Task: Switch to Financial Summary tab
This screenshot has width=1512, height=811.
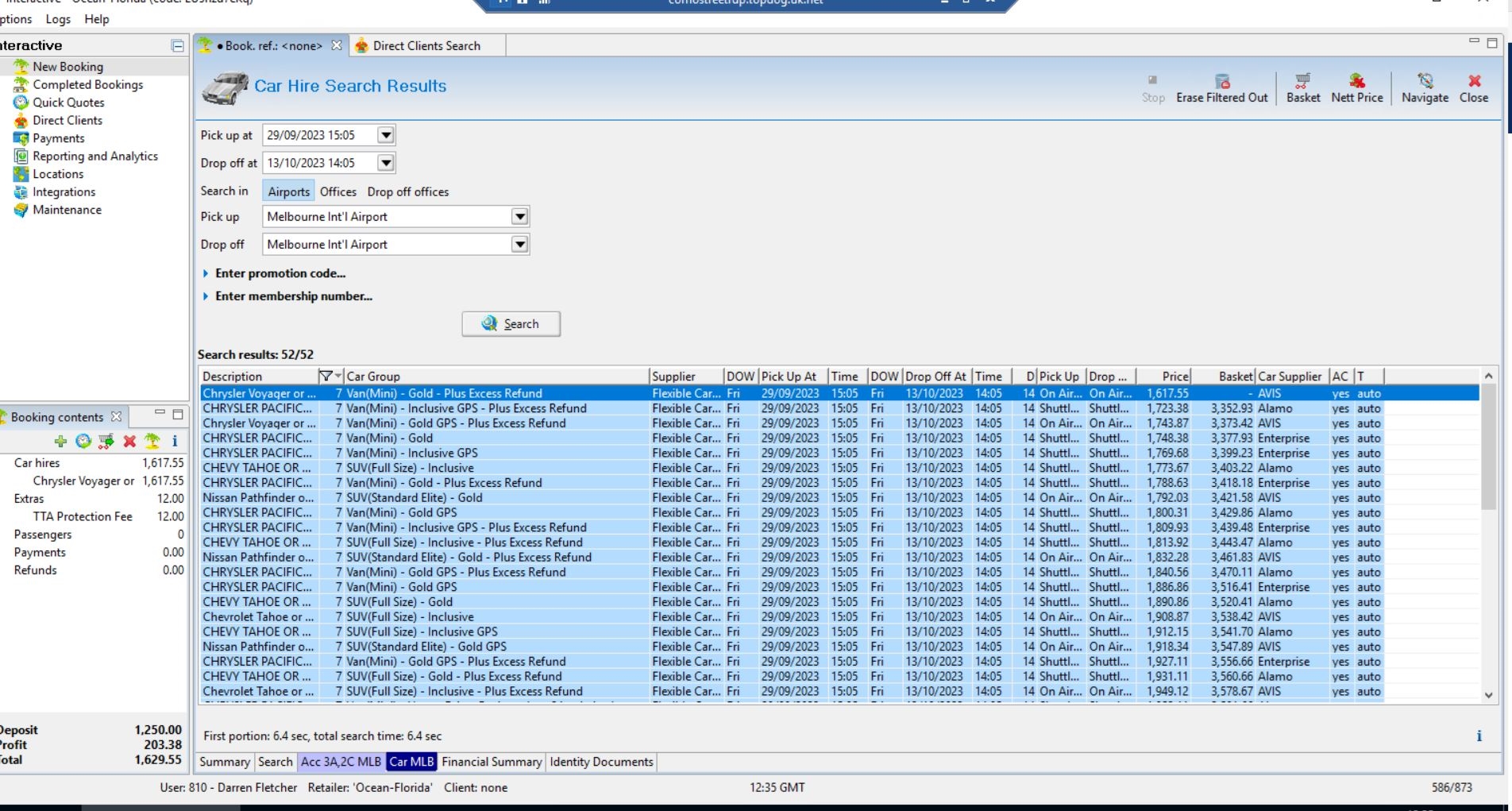Action: pos(492,762)
